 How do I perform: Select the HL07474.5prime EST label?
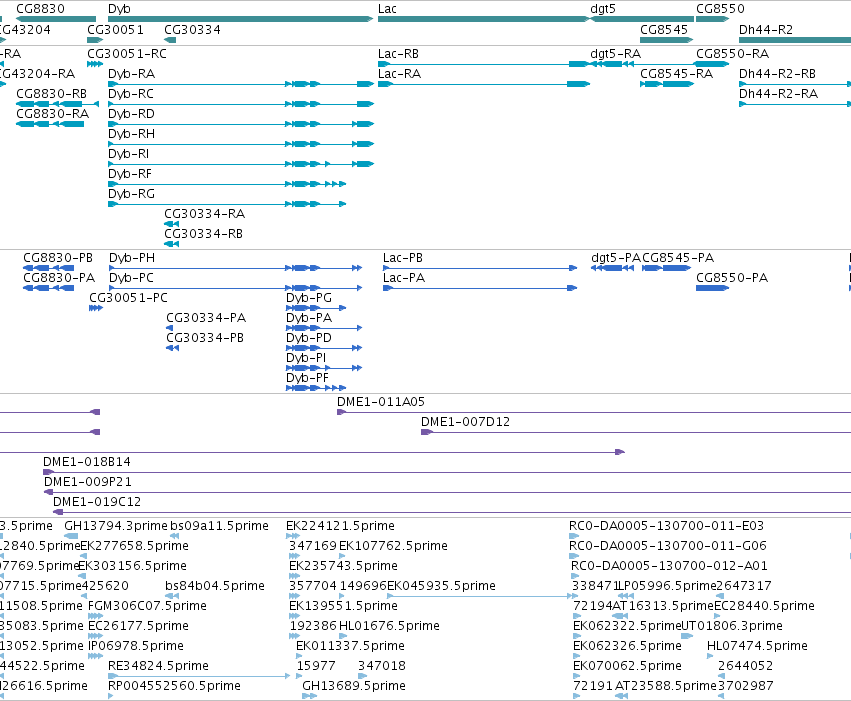(757, 646)
